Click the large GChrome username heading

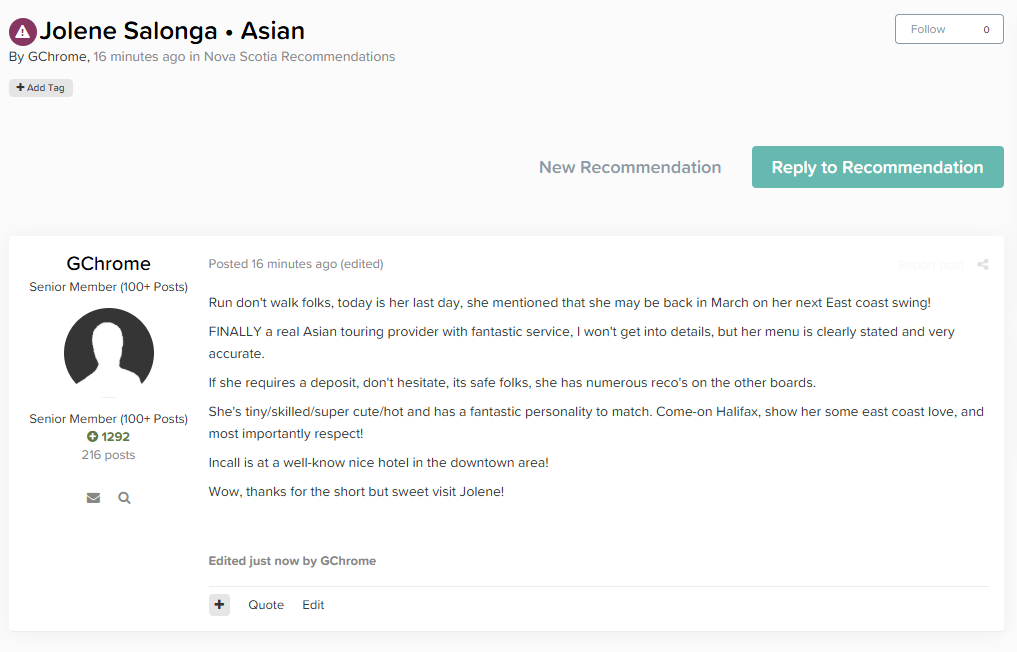(x=108, y=264)
